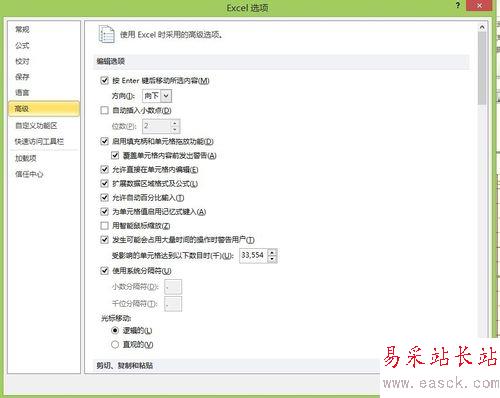The image size is (500, 398).
Task: Decrease the 33,554 value with down arrow
Action: tap(272, 259)
